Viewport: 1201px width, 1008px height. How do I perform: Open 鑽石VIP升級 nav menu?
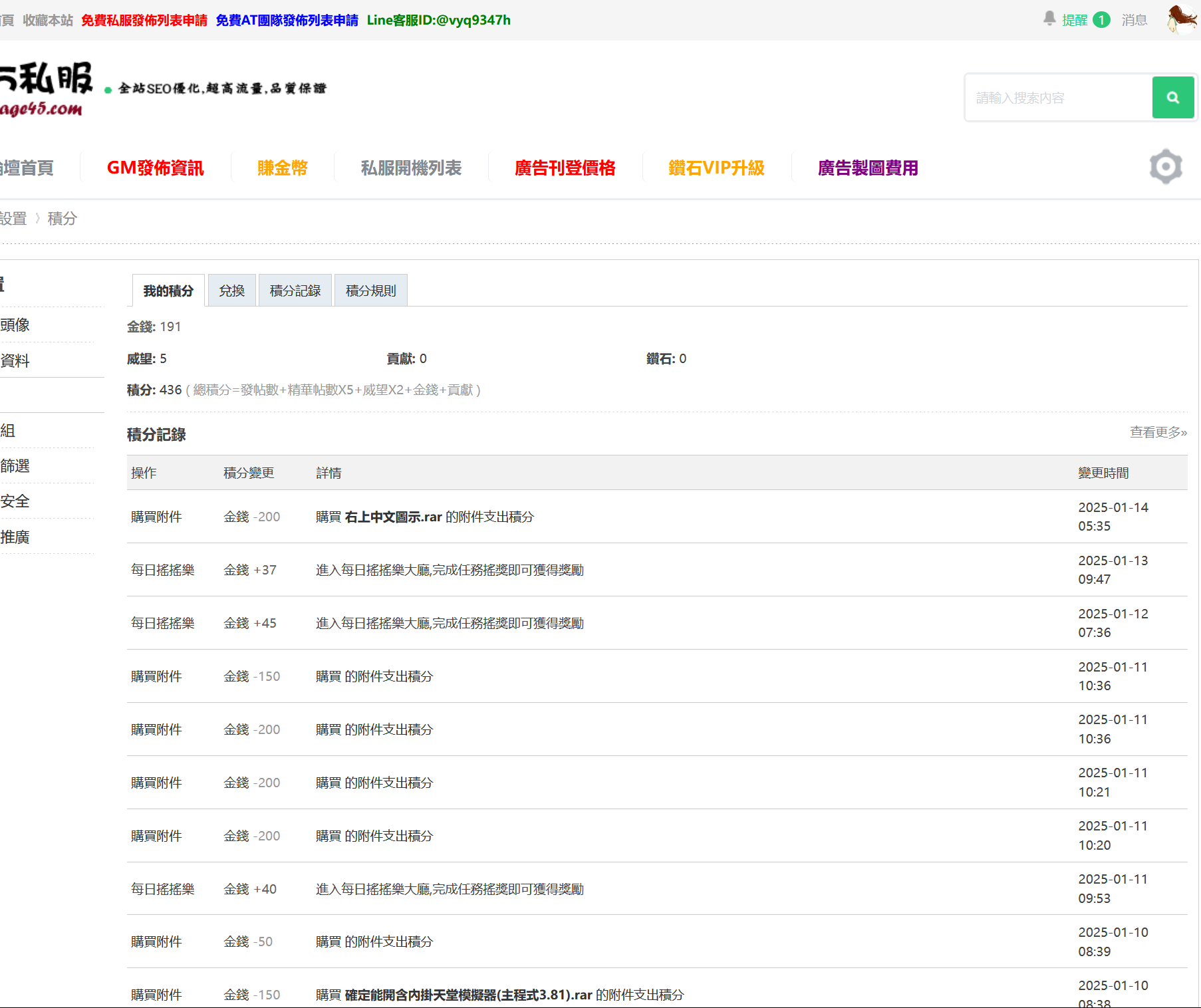click(717, 168)
